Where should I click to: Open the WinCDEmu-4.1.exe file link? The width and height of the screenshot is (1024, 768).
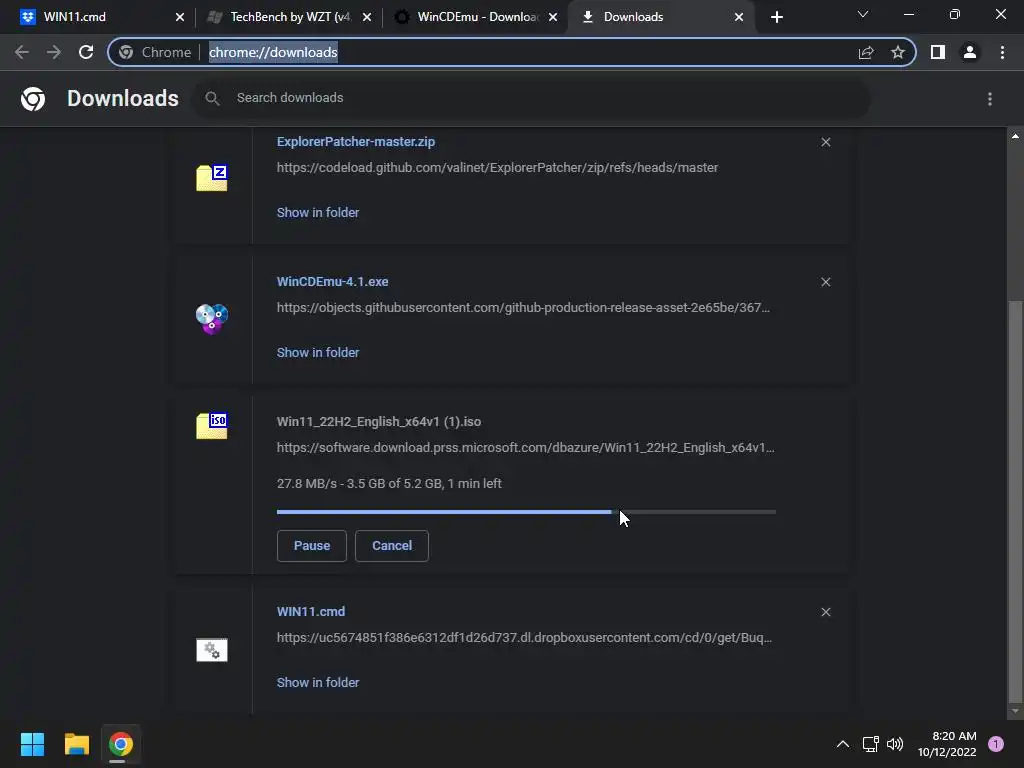tap(332, 282)
